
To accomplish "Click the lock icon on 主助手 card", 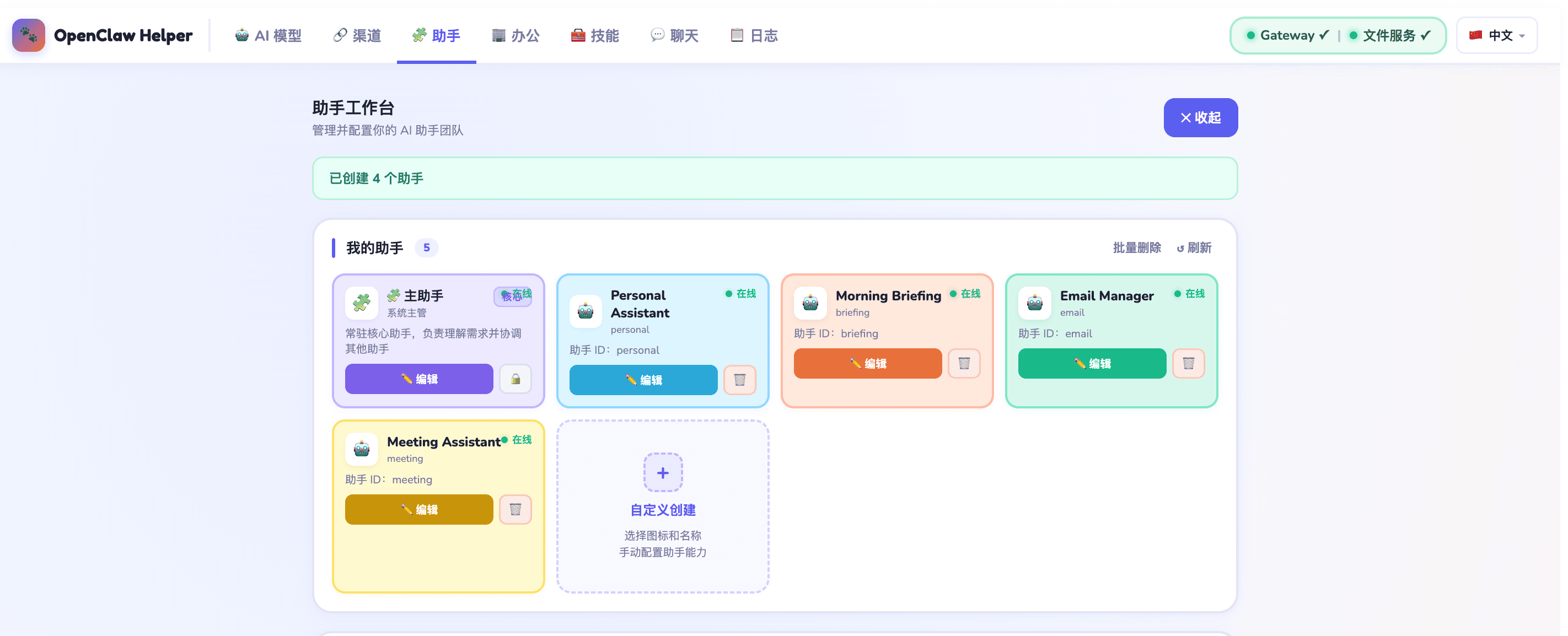I will pyautogui.click(x=515, y=379).
